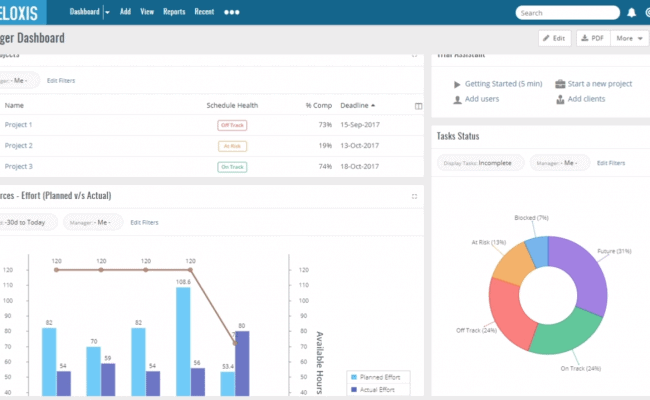Download the dashboard as PDF
The image size is (650, 400).
(593, 38)
